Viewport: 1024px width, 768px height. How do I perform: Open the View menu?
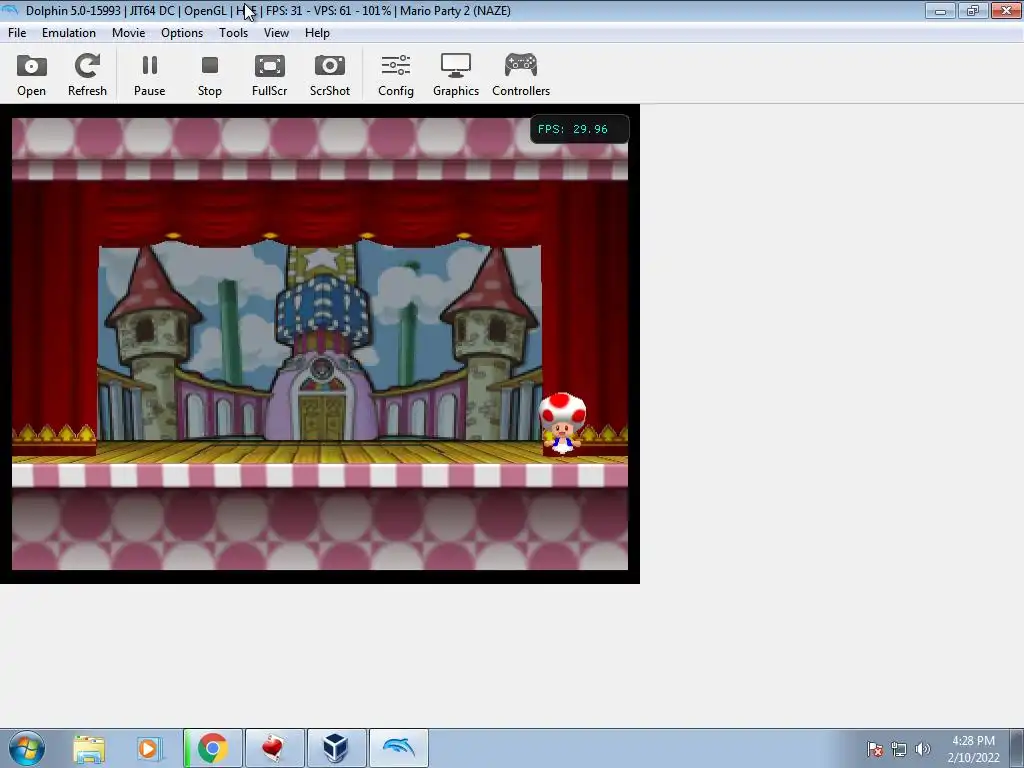click(276, 33)
